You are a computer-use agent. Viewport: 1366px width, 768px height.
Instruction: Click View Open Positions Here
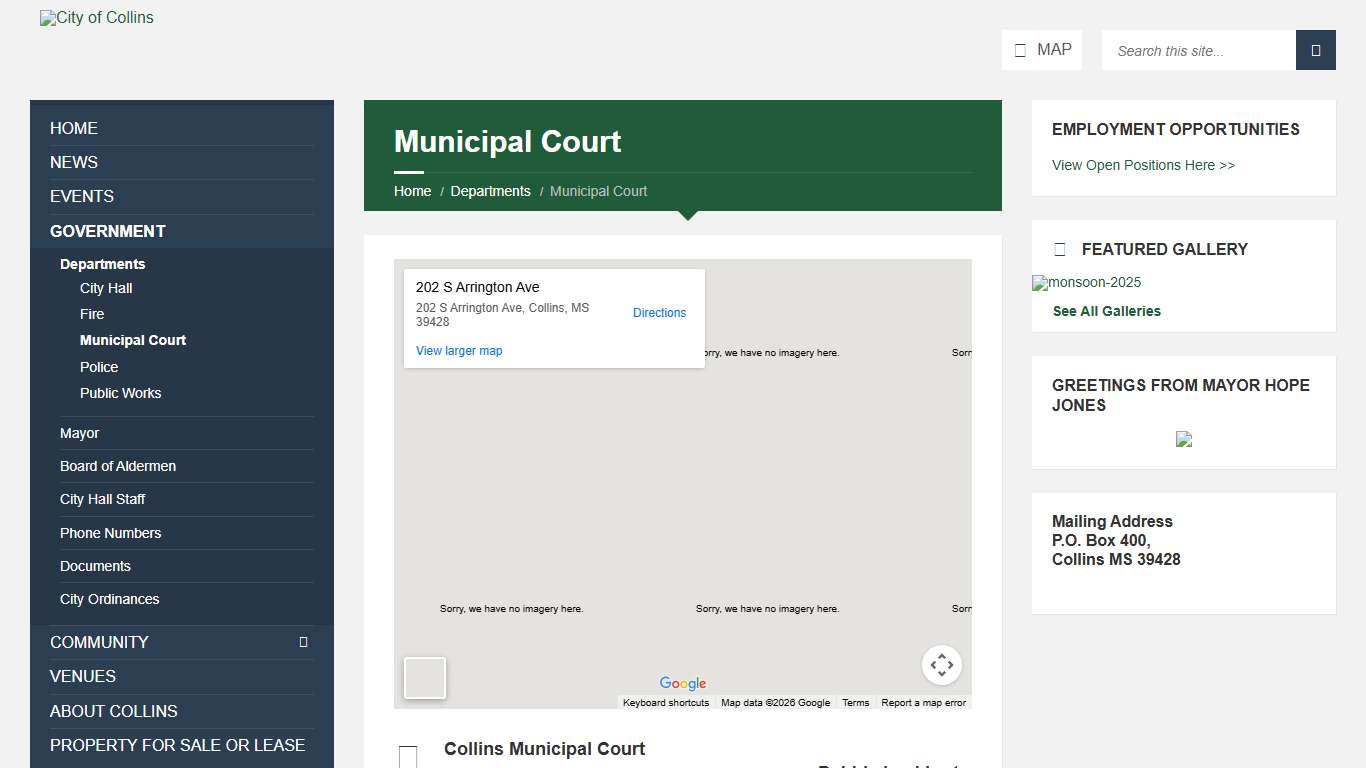(x=1143, y=165)
